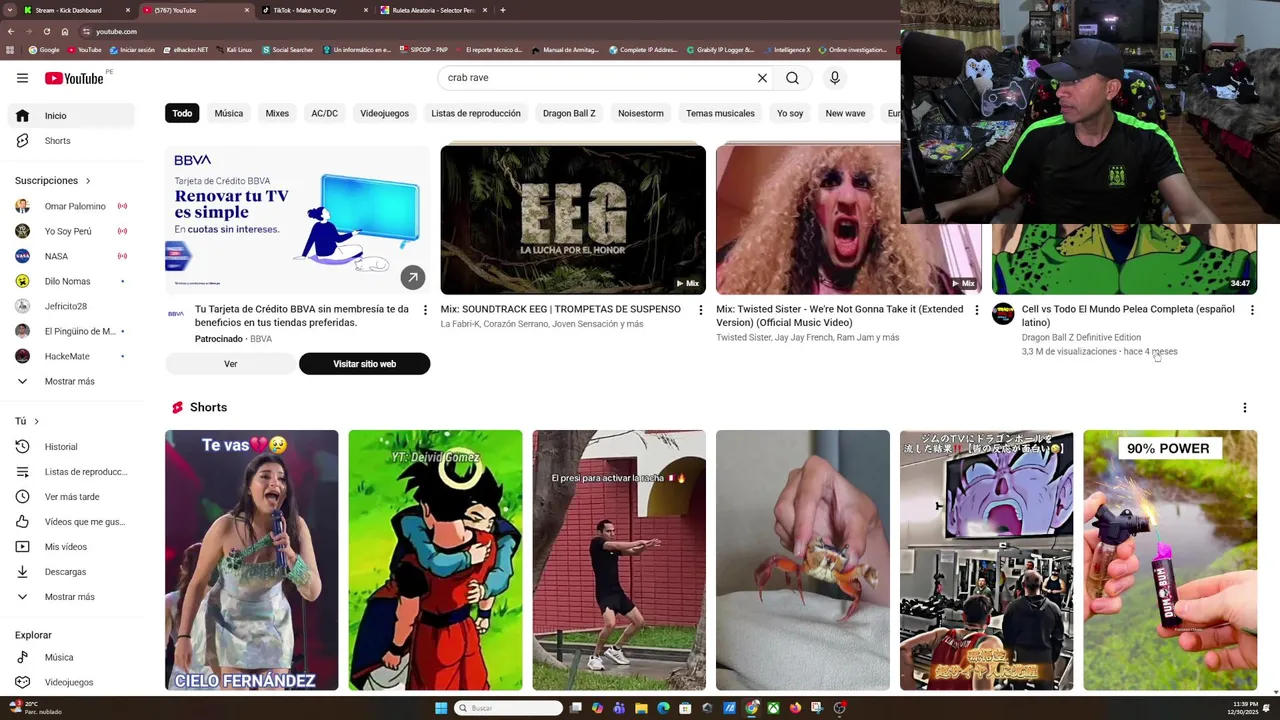
Task: Select the AC/DC filter chip
Action: point(324,114)
